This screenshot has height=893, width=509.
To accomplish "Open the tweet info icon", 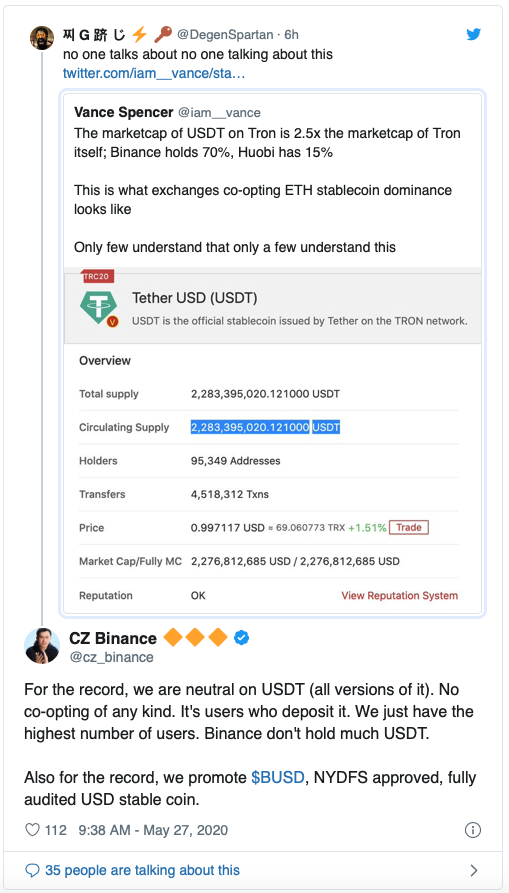I will coord(473,830).
